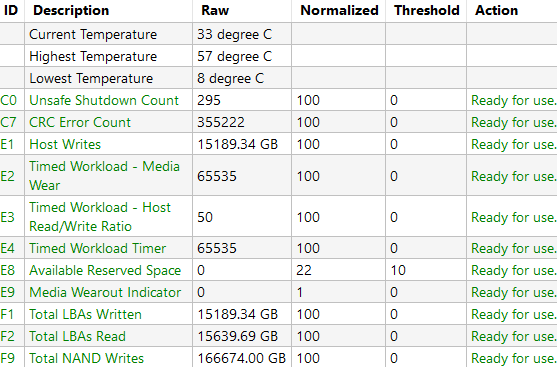Select threshold 0 in Timed Workload Timer row
557x367 pixels.
(394, 248)
